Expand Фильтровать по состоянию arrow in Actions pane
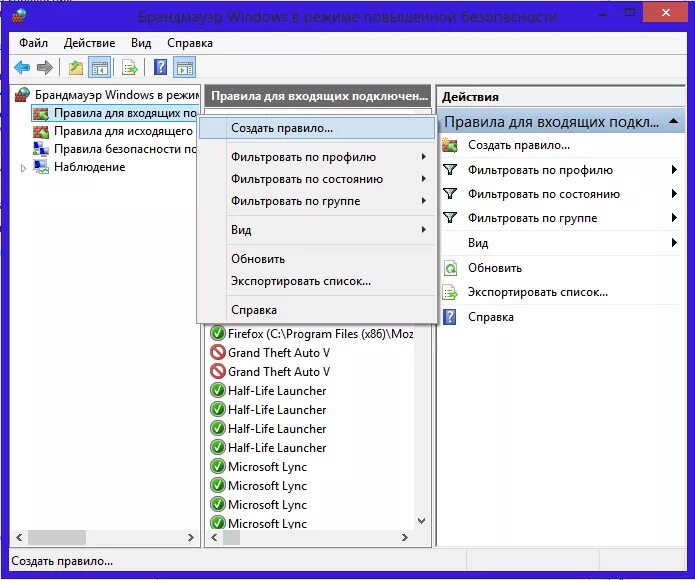The width and height of the screenshot is (695, 580). pos(674,194)
